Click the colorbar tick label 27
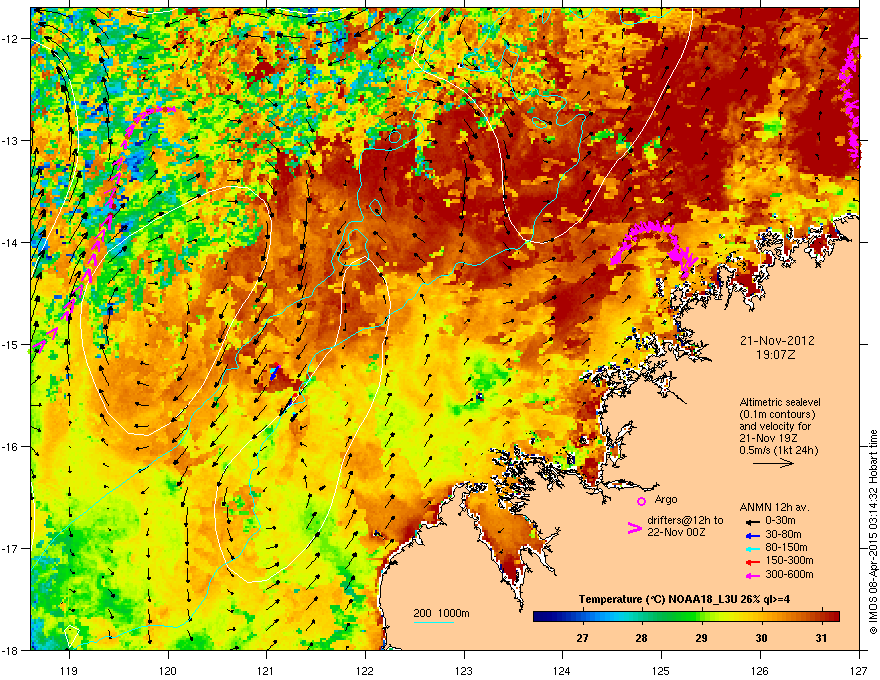This screenshot has width=880, height=680. click(582, 638)
